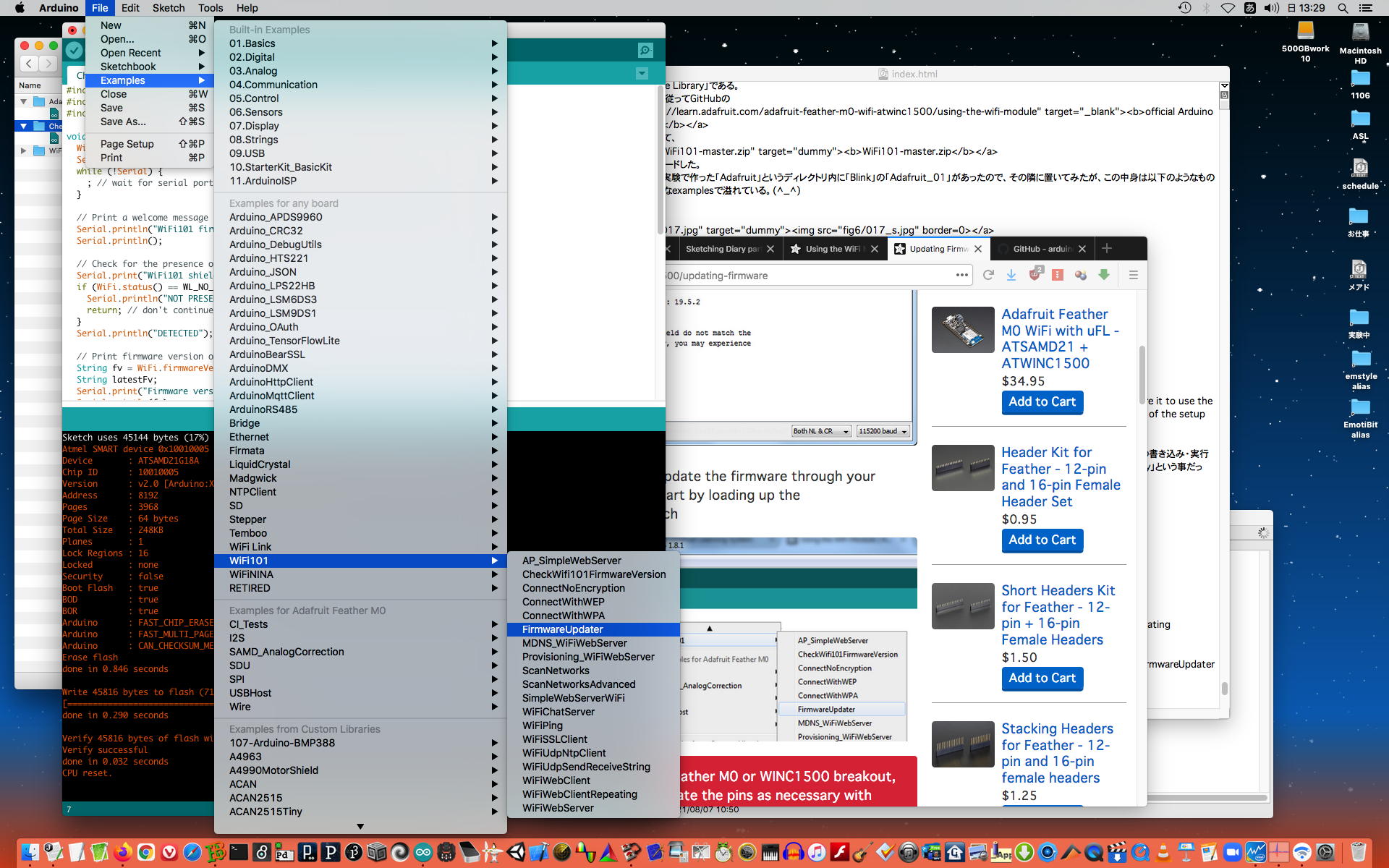Open a new Firefox tab
The image size is (1389, 868).
pyautogui.click(x=1106, y=249)
